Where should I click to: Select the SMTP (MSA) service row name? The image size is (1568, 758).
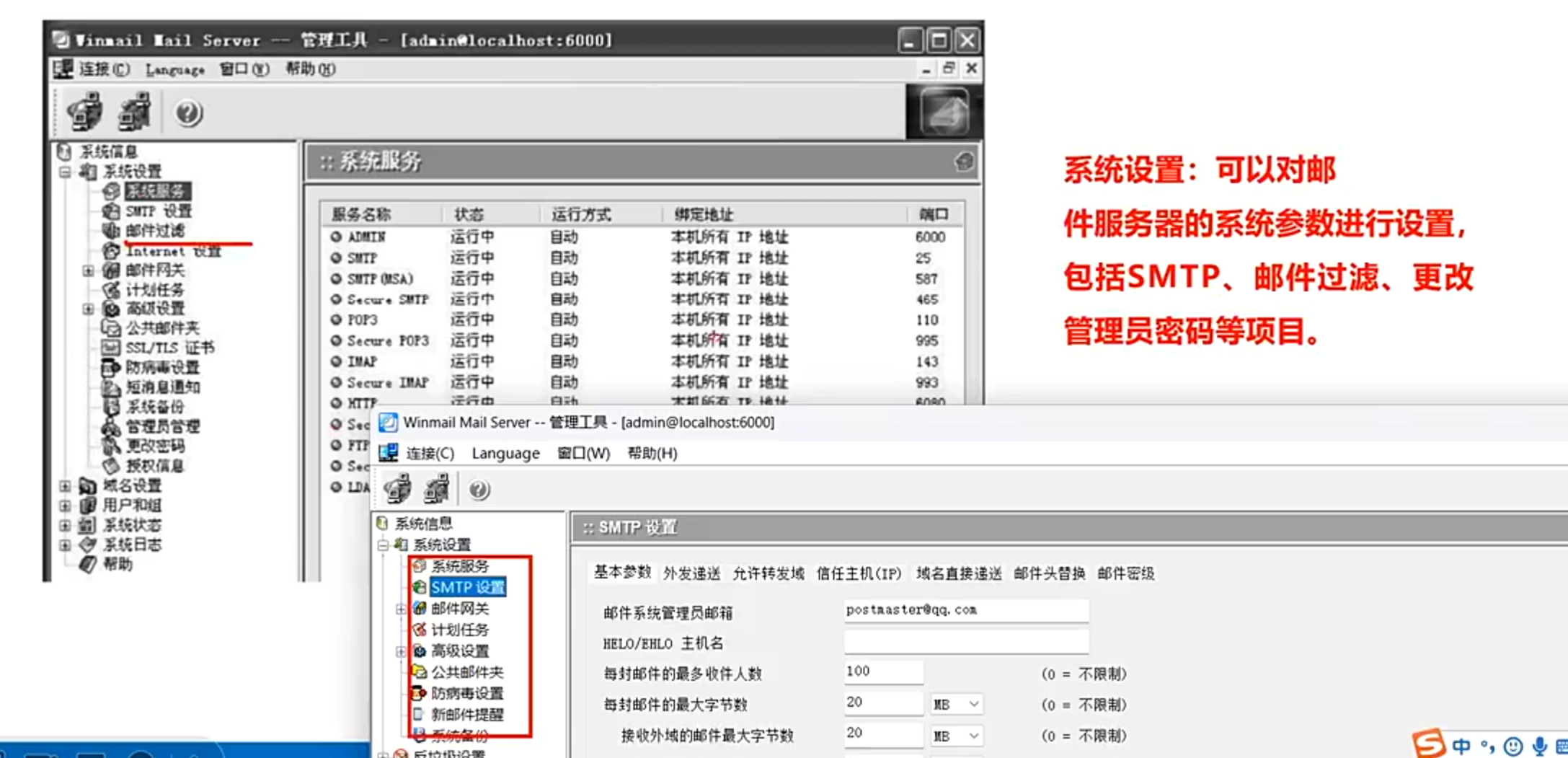coord(381,278)
